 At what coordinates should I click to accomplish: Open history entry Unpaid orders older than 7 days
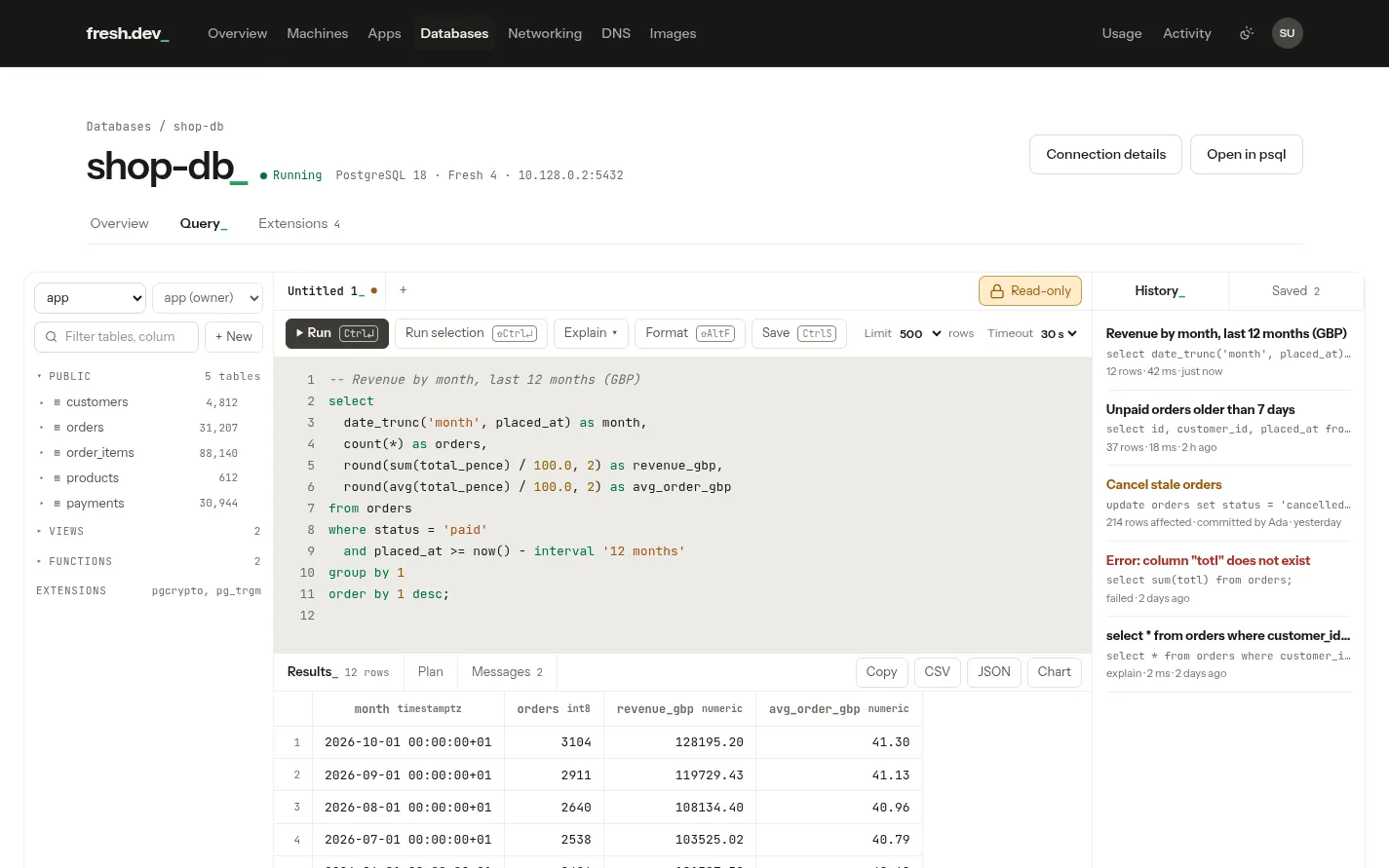click(1228, 428)
